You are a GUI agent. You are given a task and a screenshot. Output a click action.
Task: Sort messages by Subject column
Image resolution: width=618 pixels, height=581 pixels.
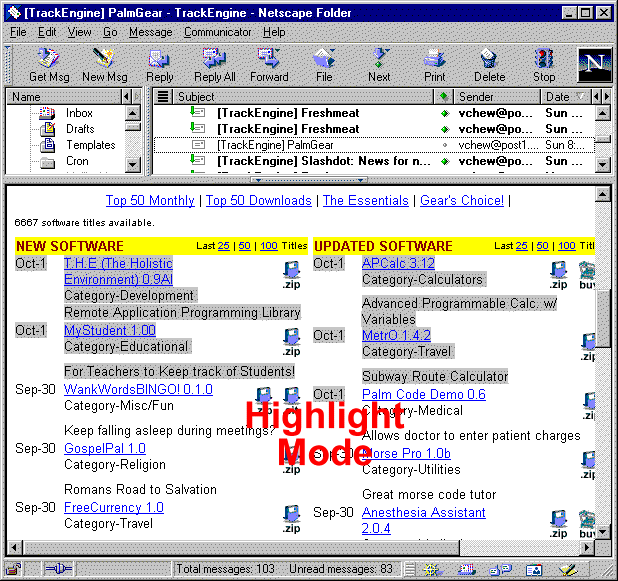(x=303, y=97)
